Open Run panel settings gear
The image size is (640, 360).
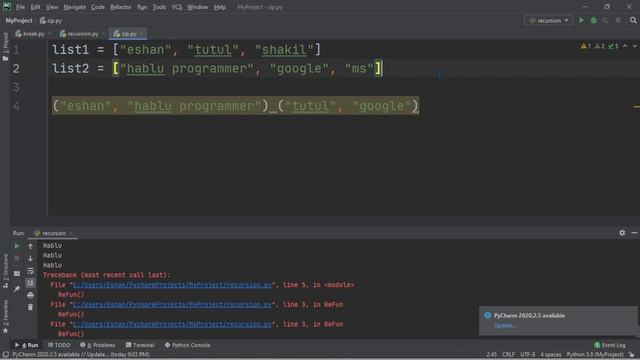622,233
